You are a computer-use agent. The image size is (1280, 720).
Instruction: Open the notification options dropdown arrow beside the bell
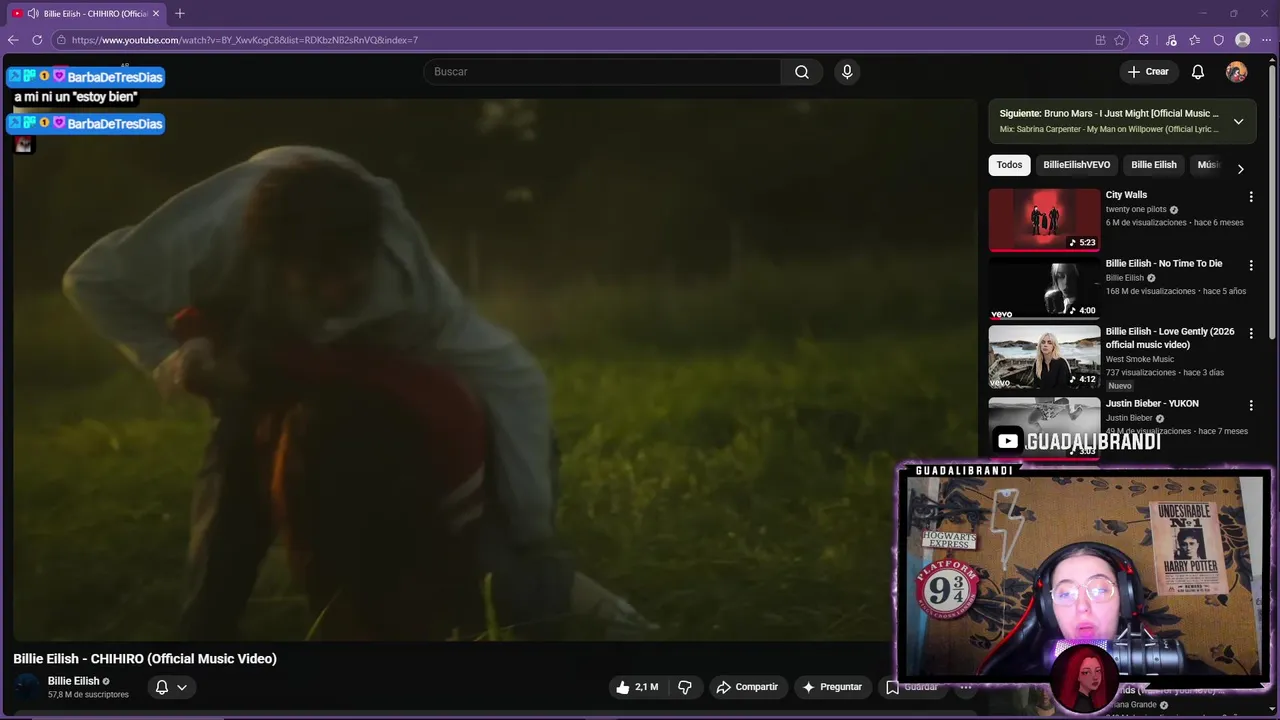tap(182, 687)
